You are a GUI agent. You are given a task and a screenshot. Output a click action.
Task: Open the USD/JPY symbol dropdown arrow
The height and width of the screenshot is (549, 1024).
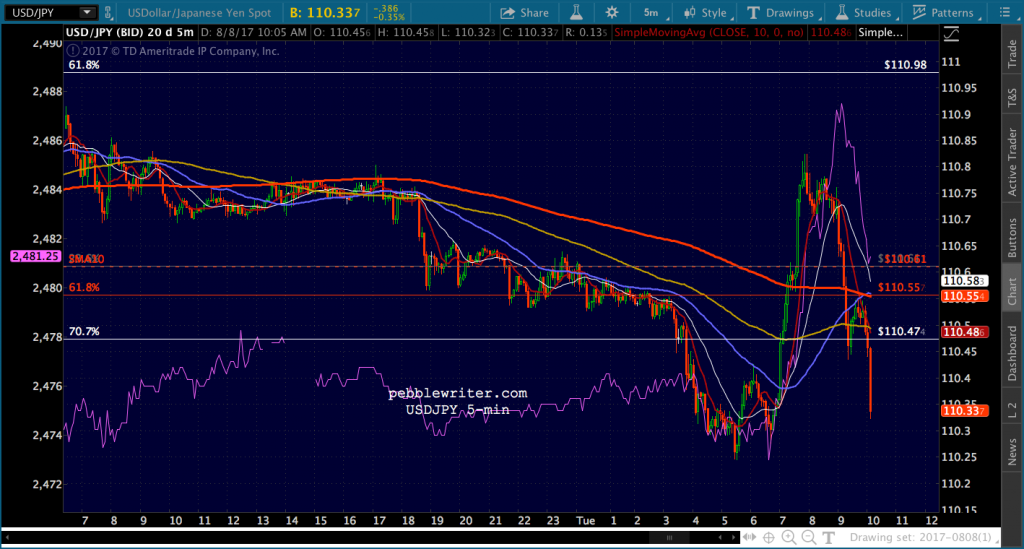(87, 12)
